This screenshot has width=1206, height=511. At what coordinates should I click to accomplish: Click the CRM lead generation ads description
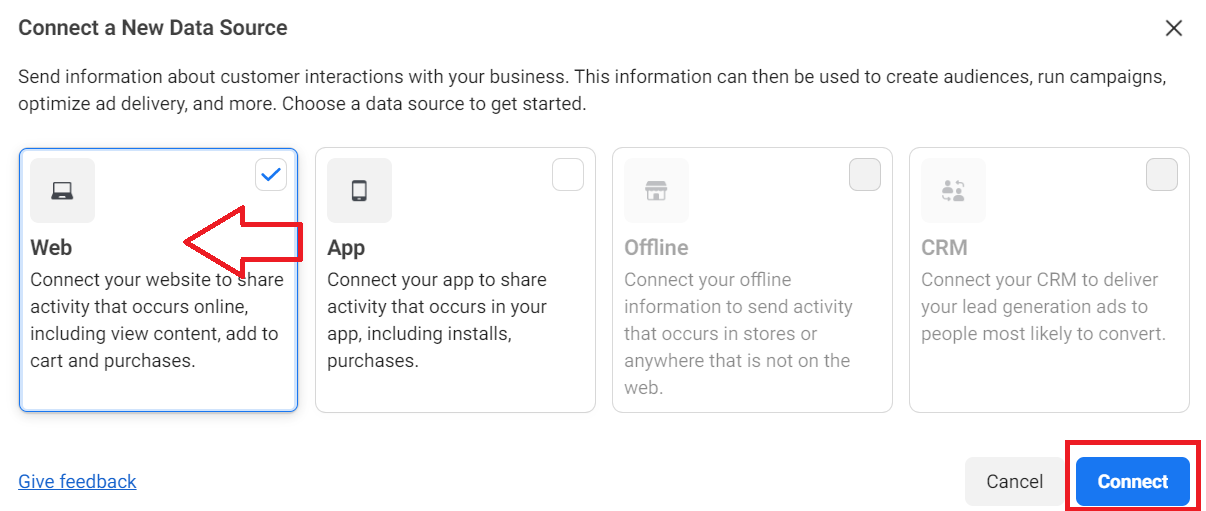1044,307
